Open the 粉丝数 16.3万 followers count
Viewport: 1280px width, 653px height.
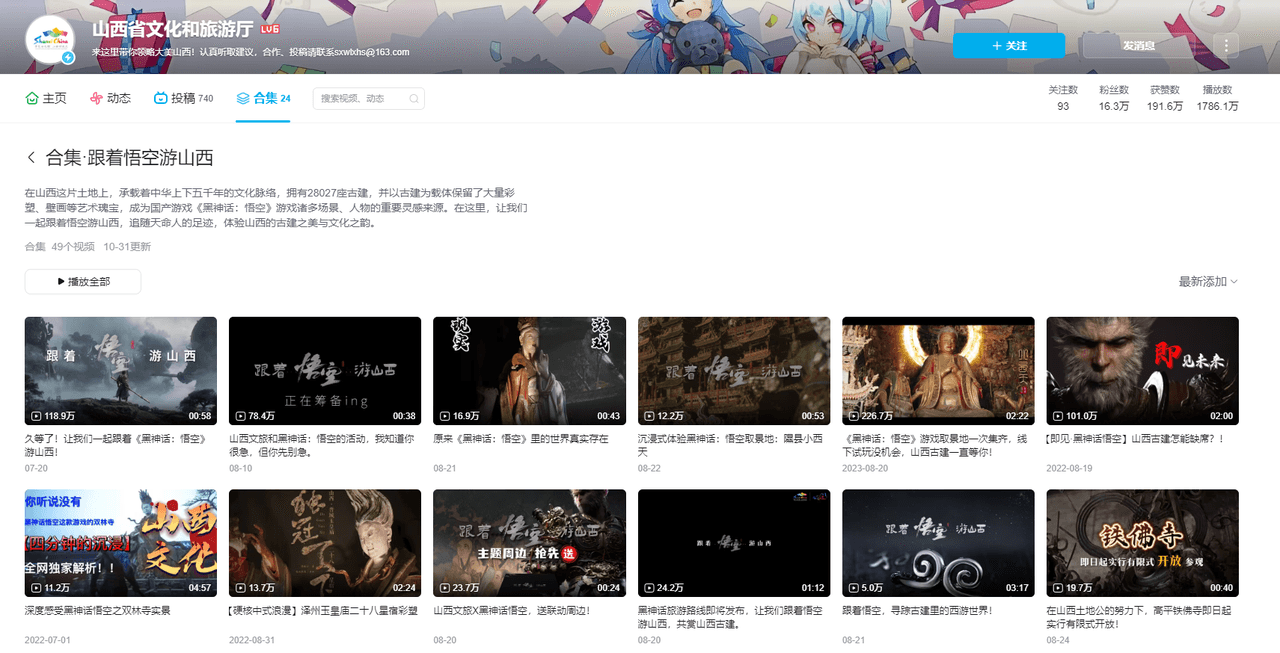[1112, 98]
